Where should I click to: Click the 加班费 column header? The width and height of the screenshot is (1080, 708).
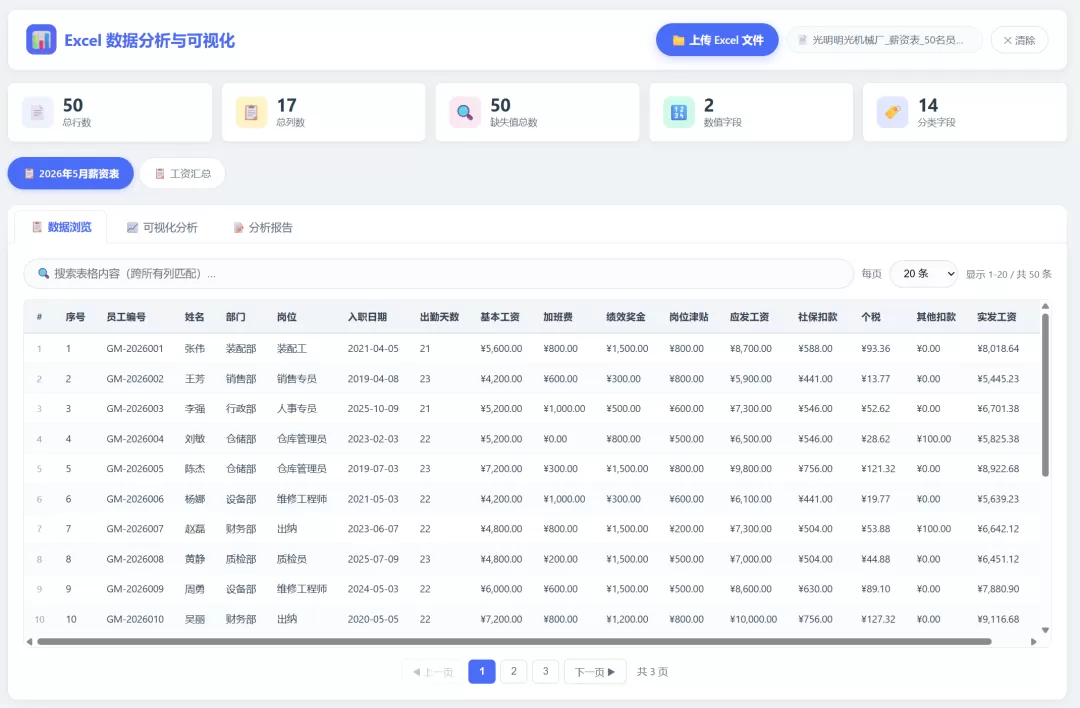(x=558, y=317)
